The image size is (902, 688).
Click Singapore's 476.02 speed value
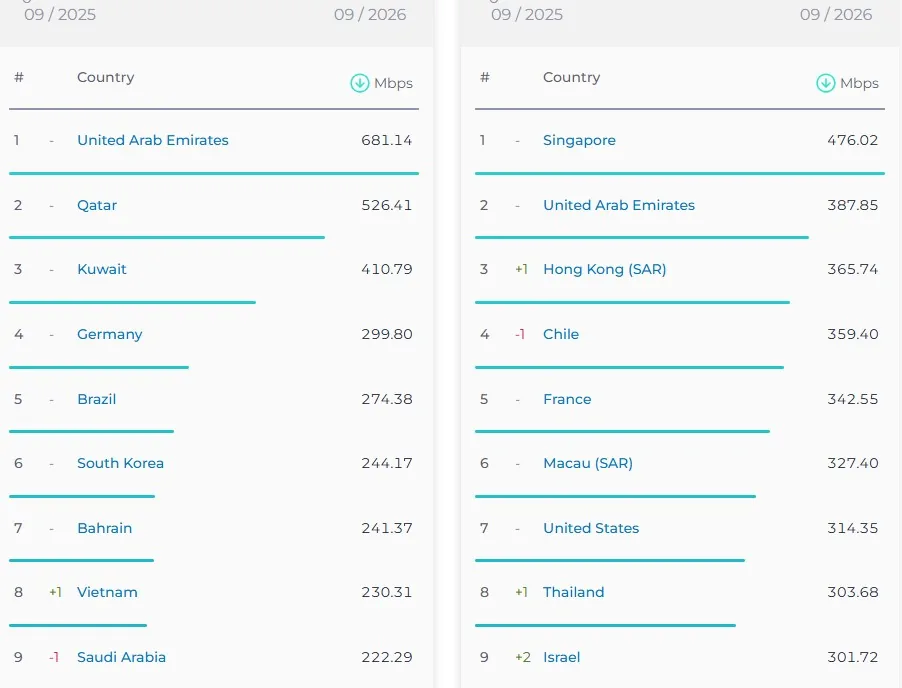tap(853, 140)
